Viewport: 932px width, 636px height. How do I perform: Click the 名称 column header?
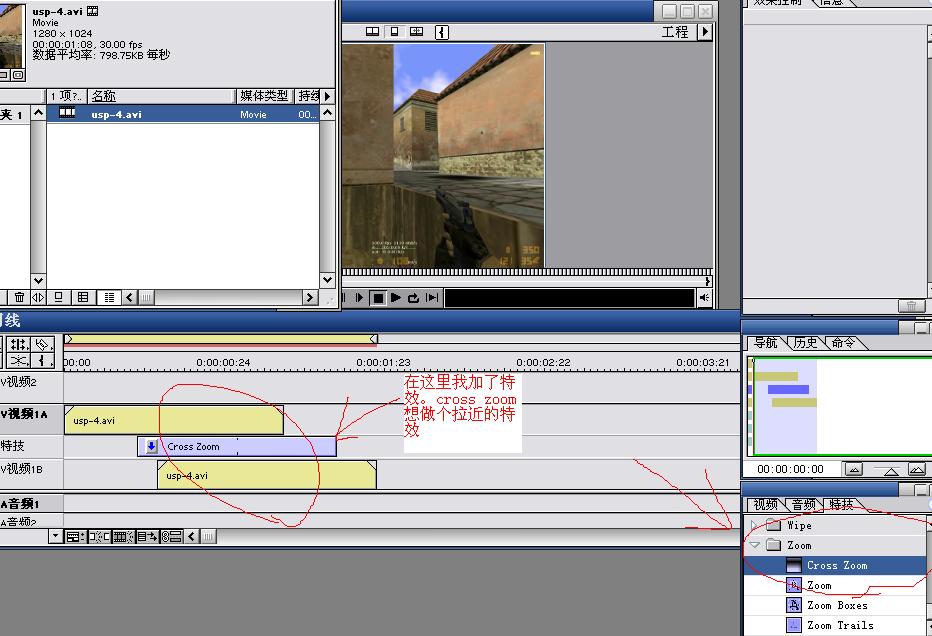click(160, 96)
